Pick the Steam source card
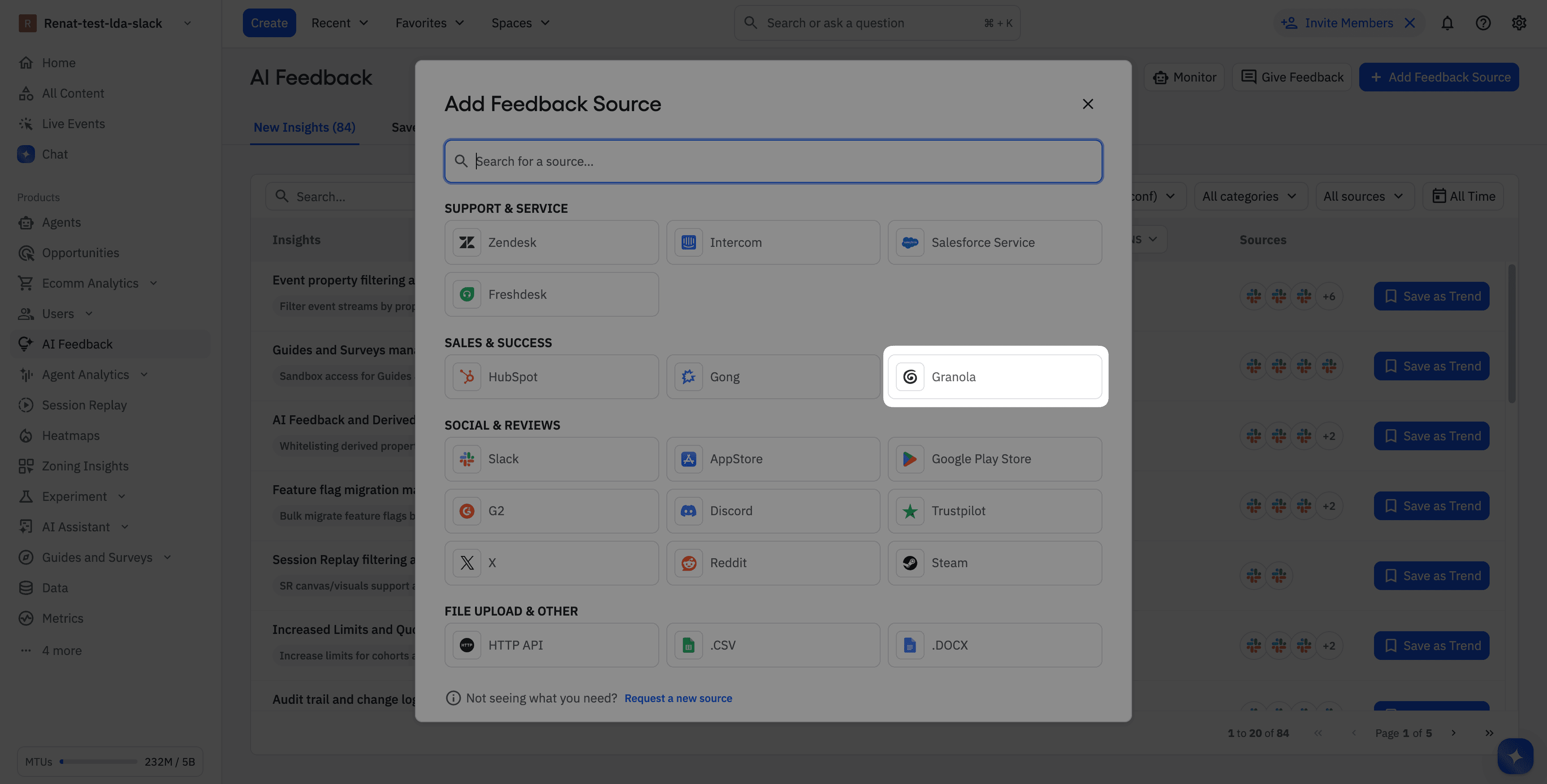This screenshot has height=784, width=1547. coord(994,563)
